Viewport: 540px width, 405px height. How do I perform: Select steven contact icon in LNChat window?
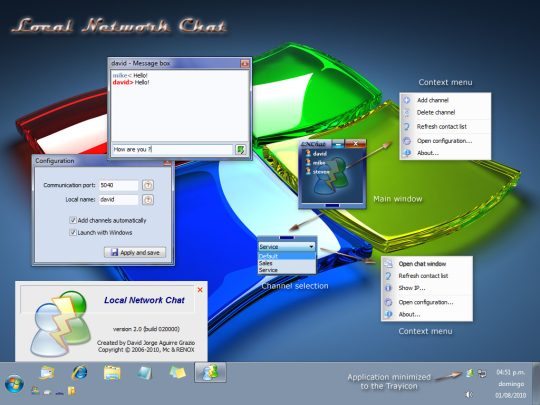click(x=308, y=171)
